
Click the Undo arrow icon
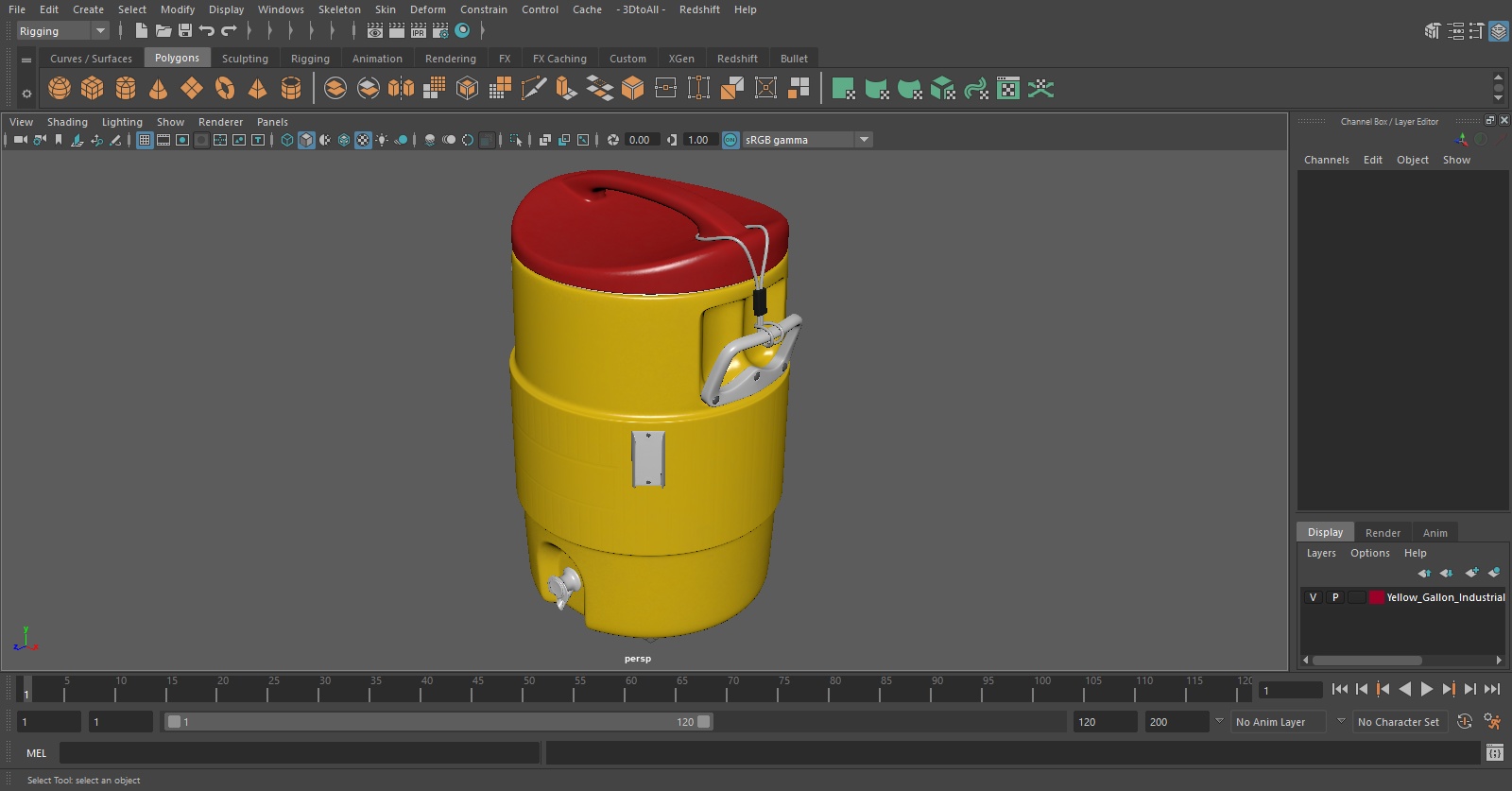(207, 31)
